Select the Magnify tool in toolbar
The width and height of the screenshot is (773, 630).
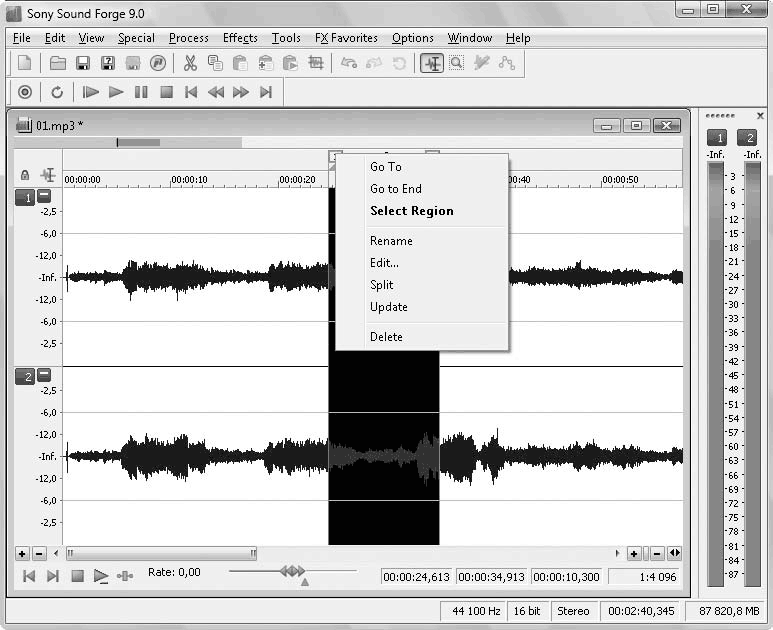tap(456, 63)
